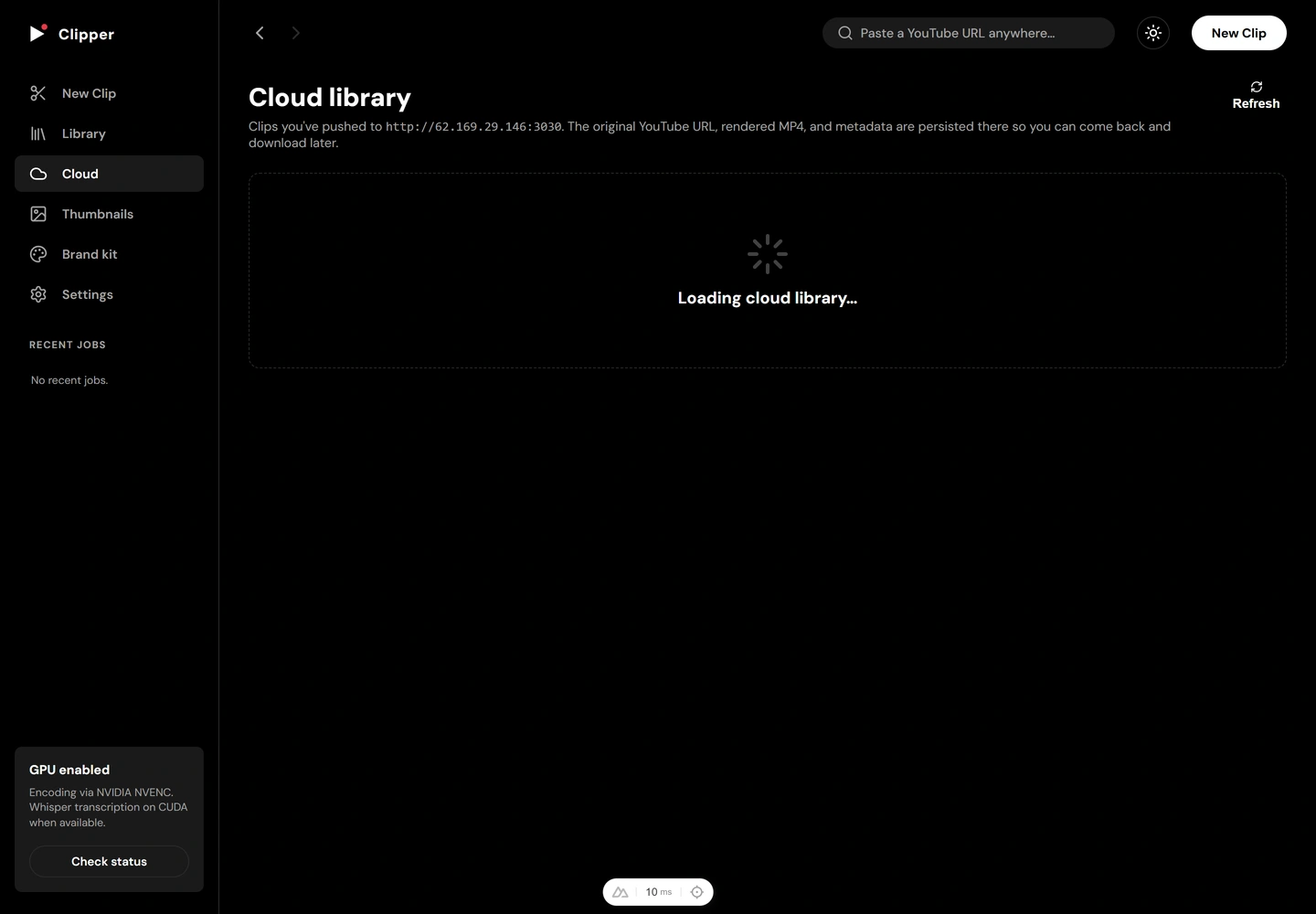Click the Clipper play logo
The image size is (1316, 914).
[x=38, y=33]
